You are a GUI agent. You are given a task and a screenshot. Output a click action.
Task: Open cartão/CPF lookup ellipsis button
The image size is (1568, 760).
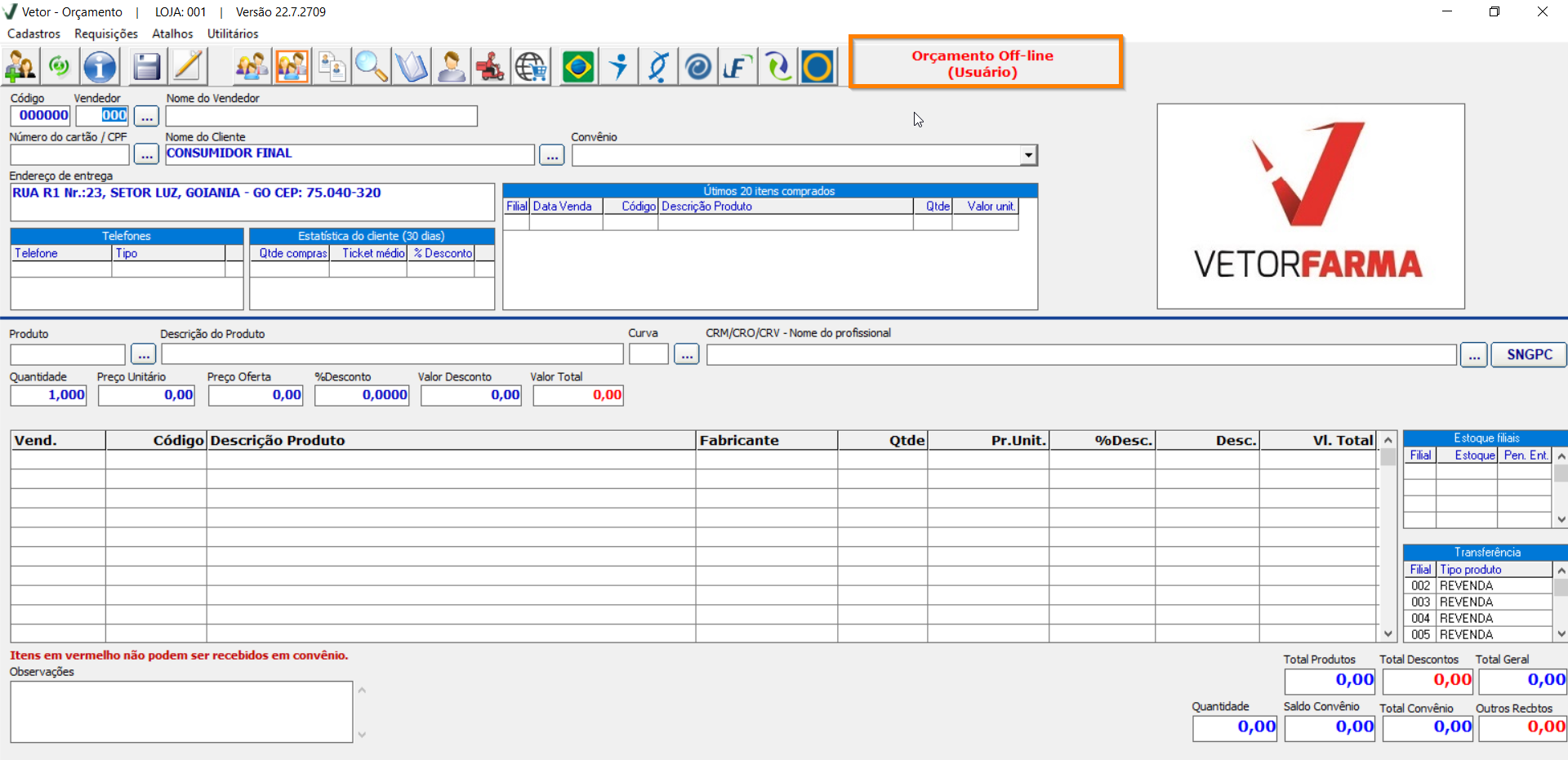point(146,154)
